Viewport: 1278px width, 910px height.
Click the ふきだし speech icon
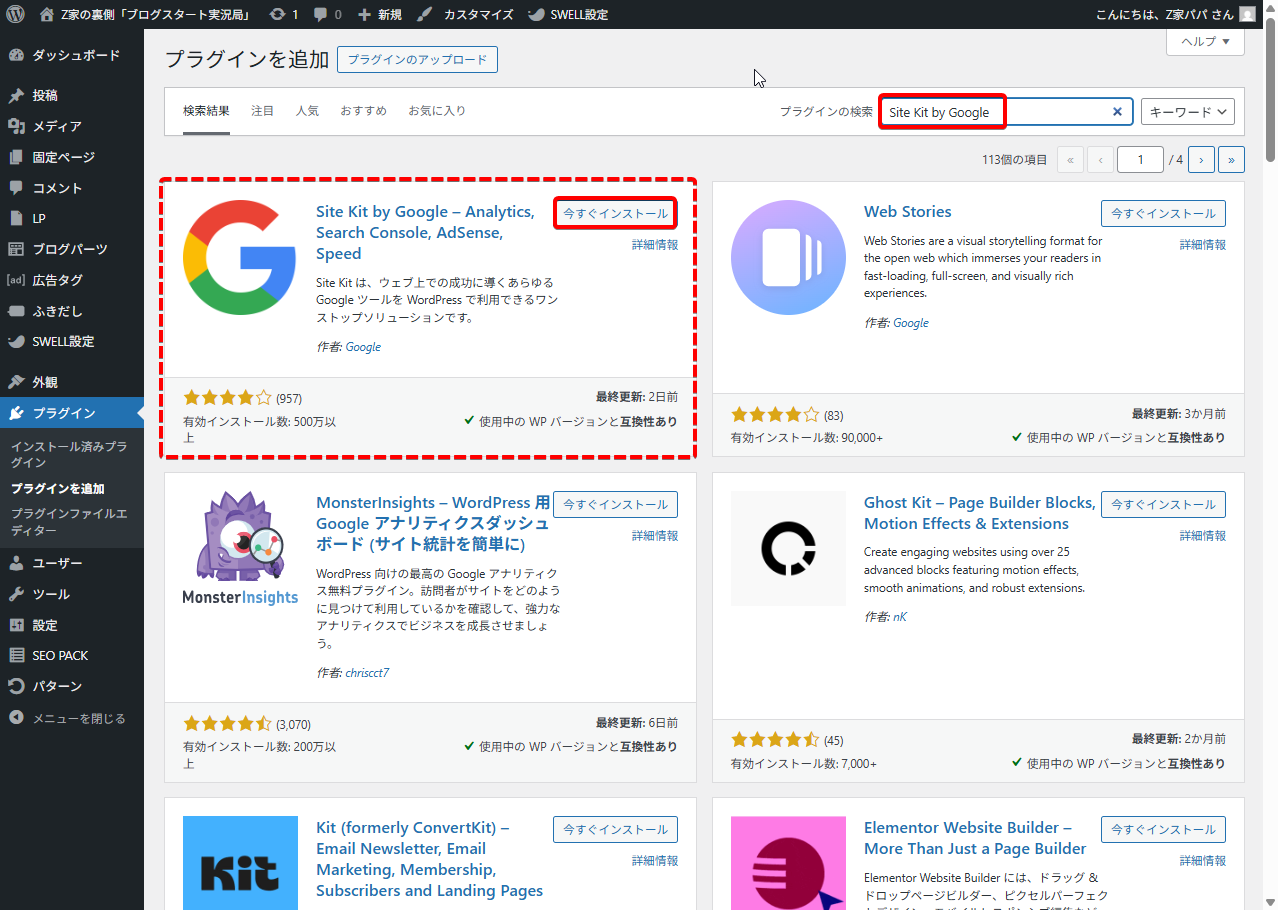click(16, 311)
